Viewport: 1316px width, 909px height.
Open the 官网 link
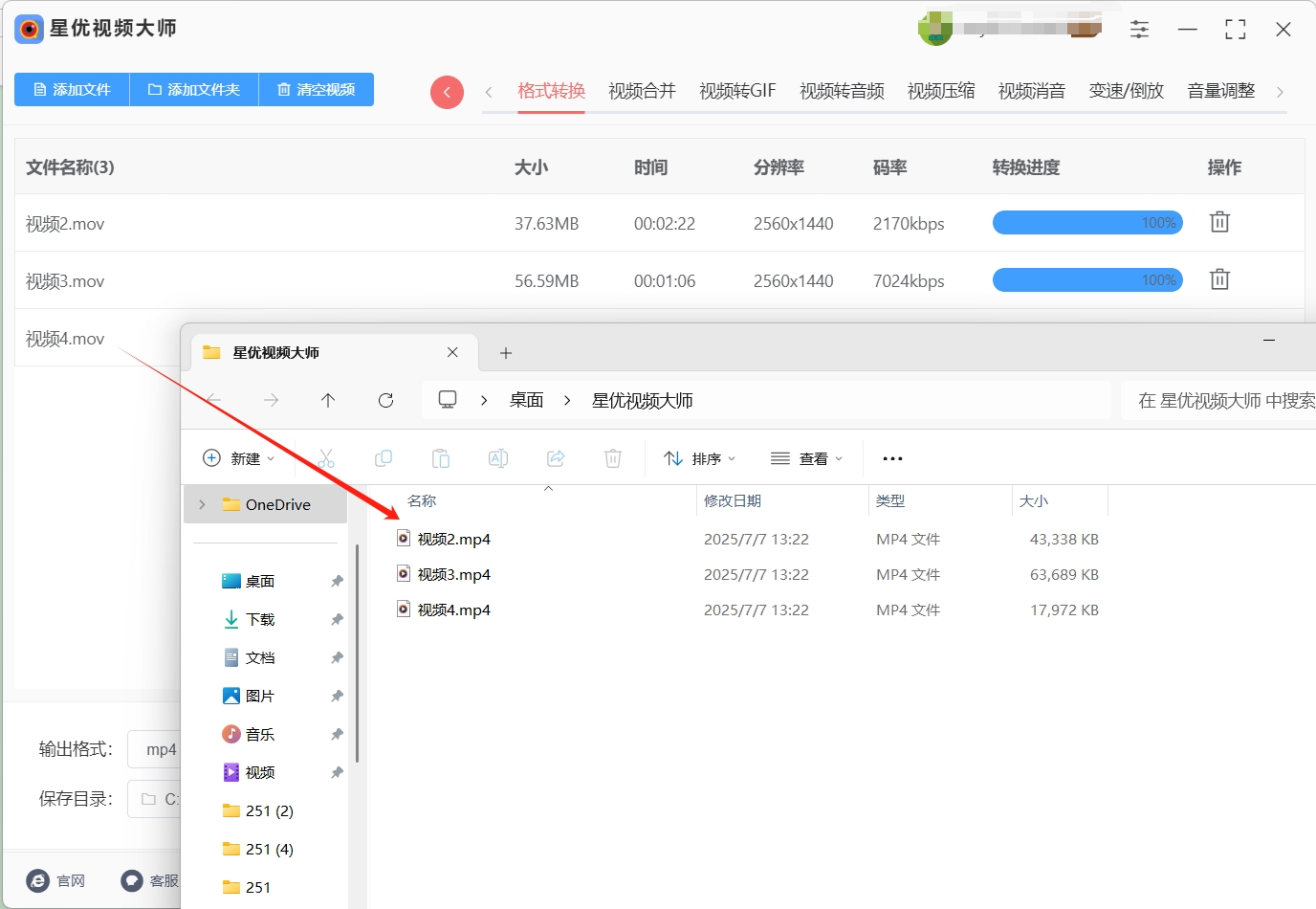pos(55,880)
